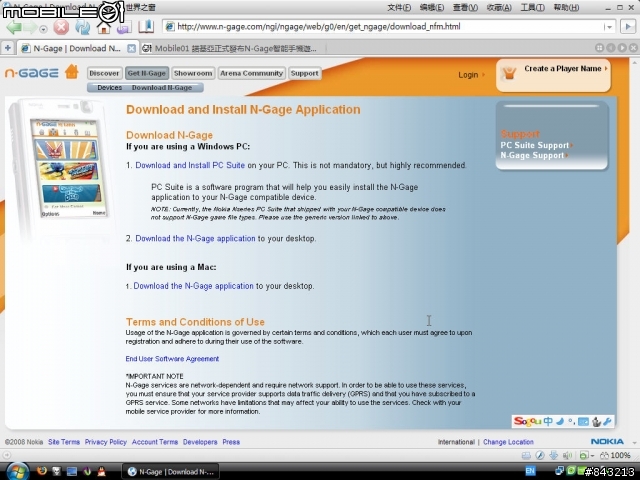
Task: Open Site Terms footer link
Action: tap(64, 442)
